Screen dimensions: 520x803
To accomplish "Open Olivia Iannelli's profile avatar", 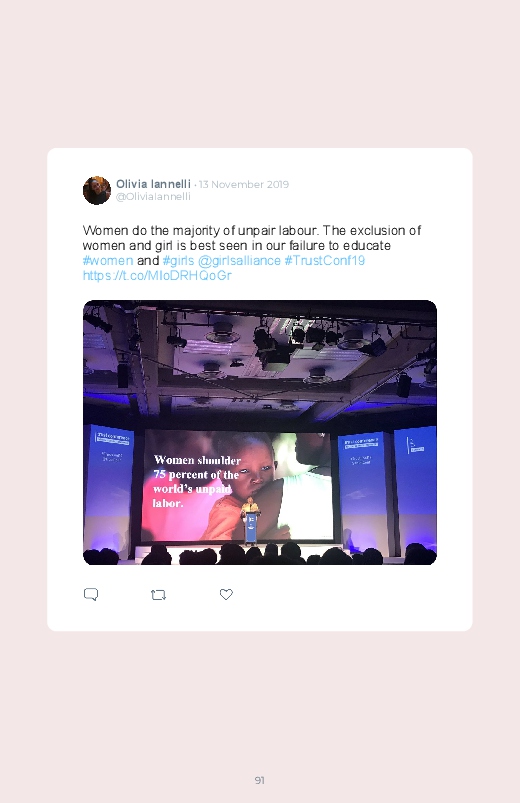I will click(x=97, y=190).
